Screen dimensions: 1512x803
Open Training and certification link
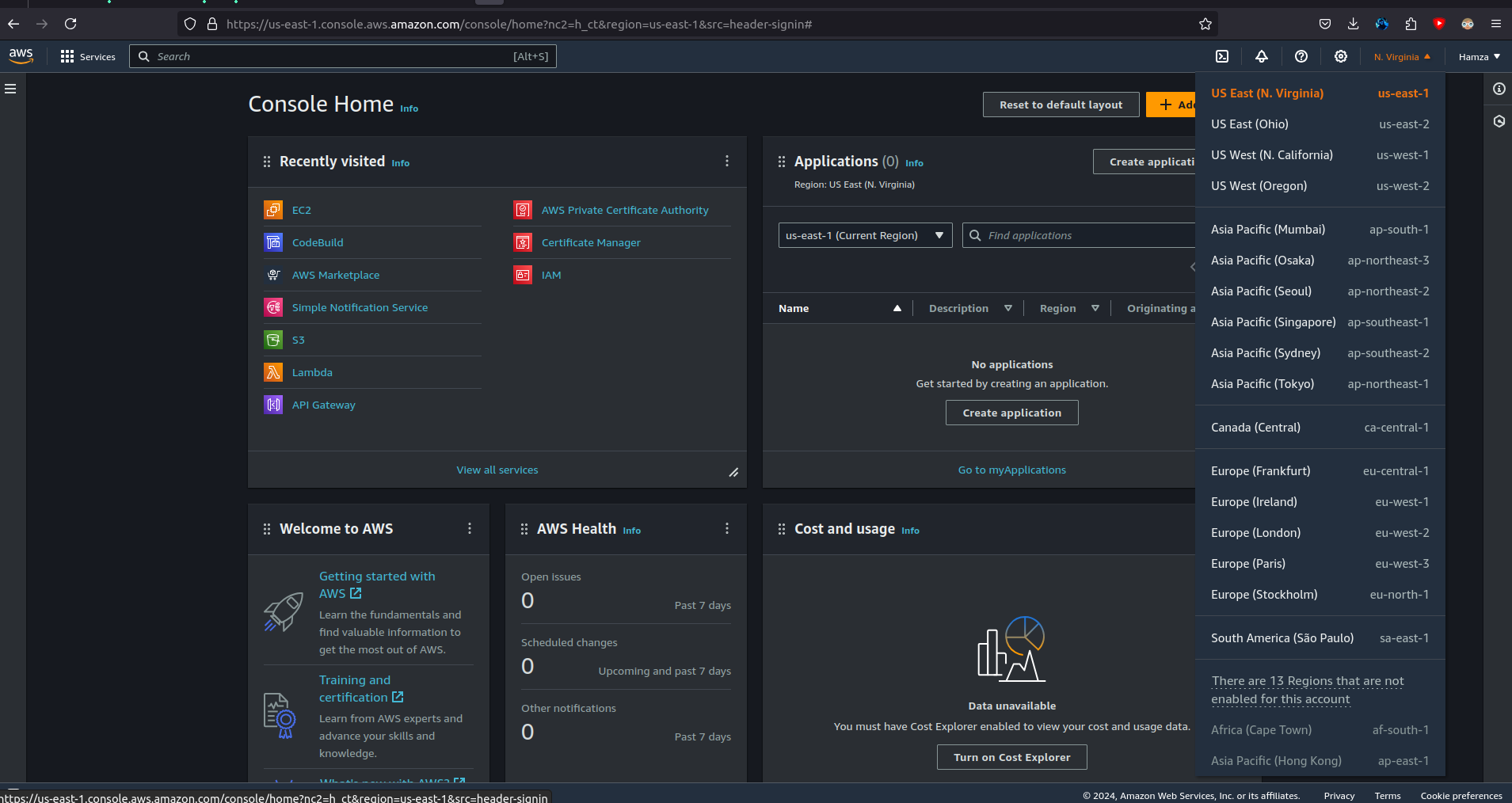361,689
